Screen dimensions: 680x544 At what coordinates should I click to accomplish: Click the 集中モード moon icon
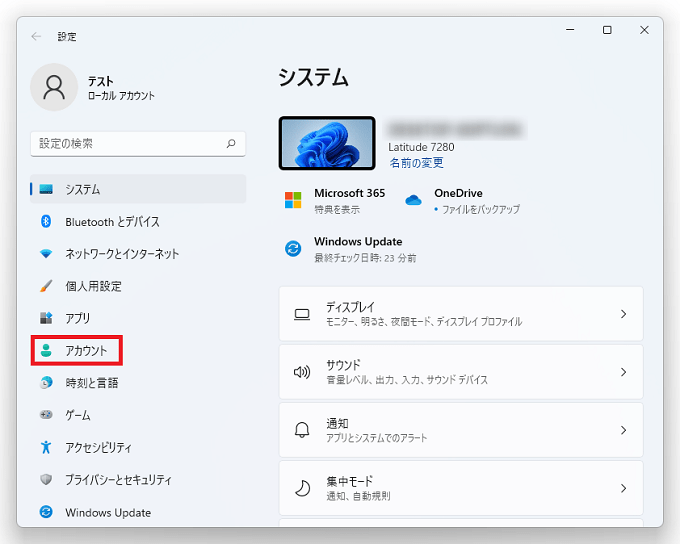[302, 488]
